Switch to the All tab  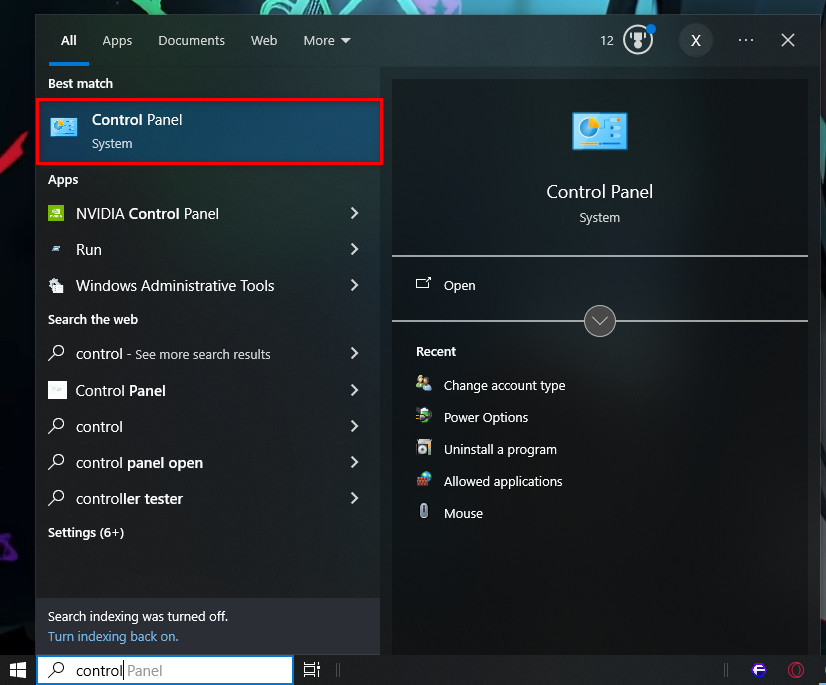(68, 41)
